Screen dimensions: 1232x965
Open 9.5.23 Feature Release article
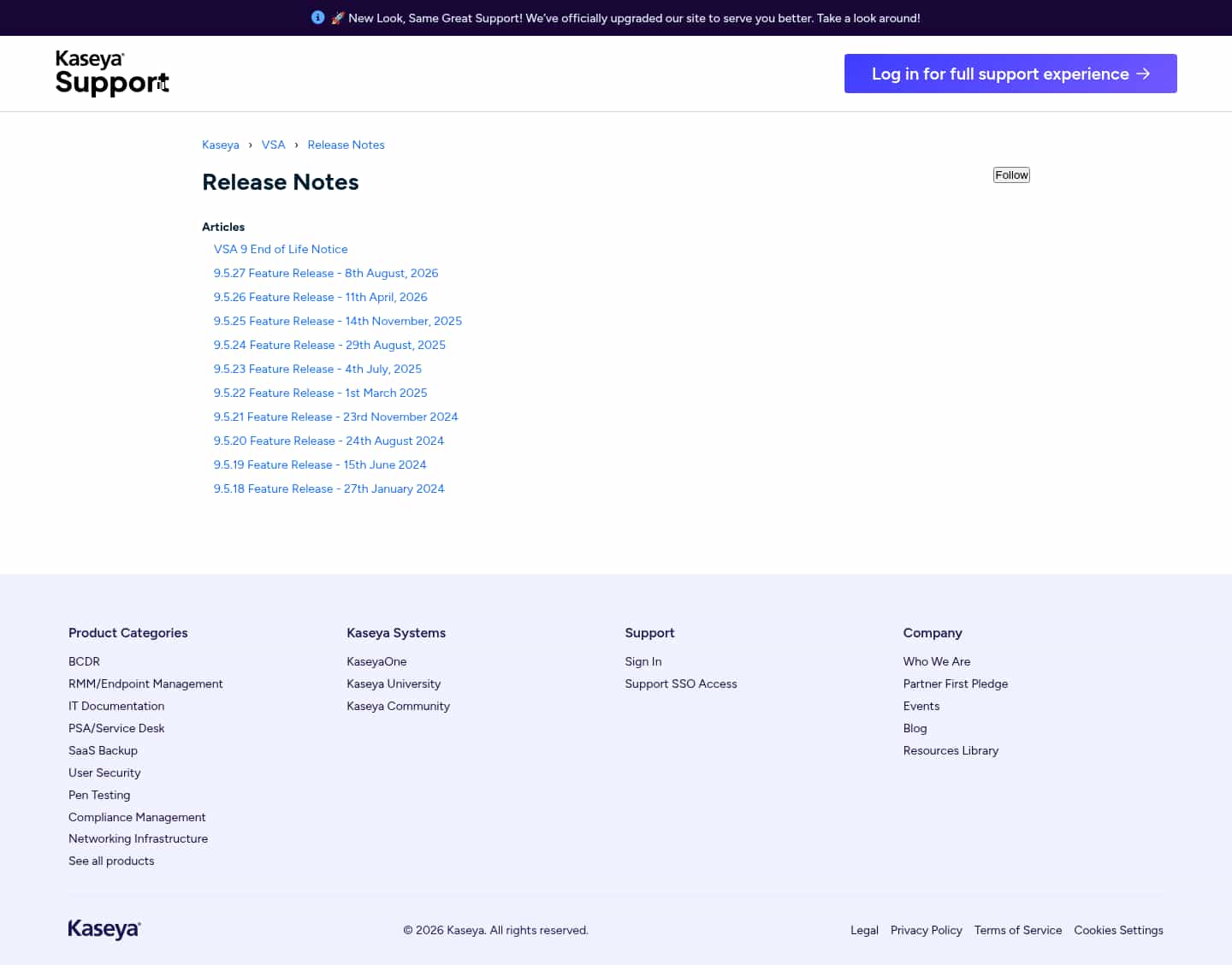317,369
